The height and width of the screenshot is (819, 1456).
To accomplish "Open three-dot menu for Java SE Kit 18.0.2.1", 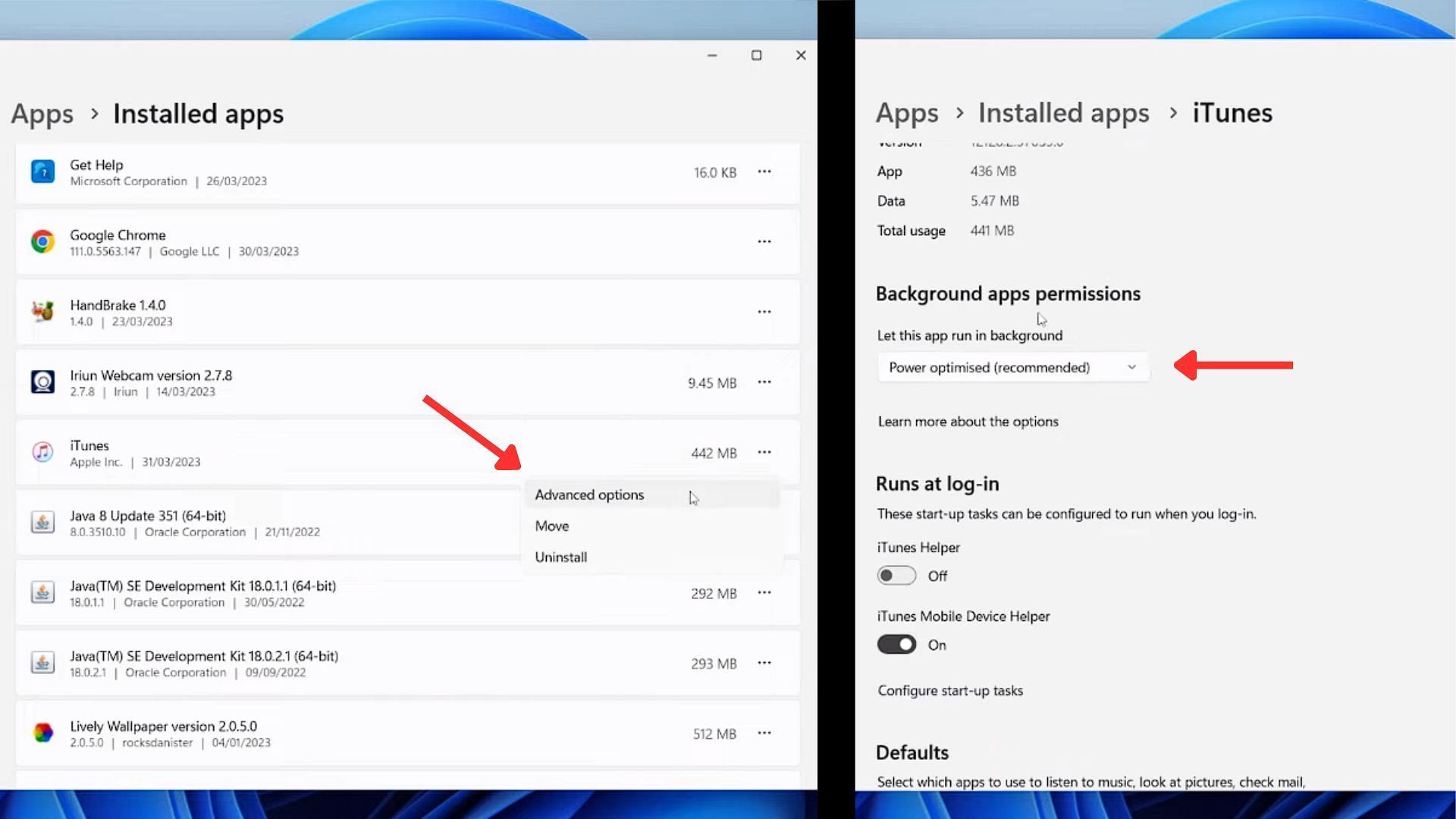I will pyautogui.click(x=764, y=663).
